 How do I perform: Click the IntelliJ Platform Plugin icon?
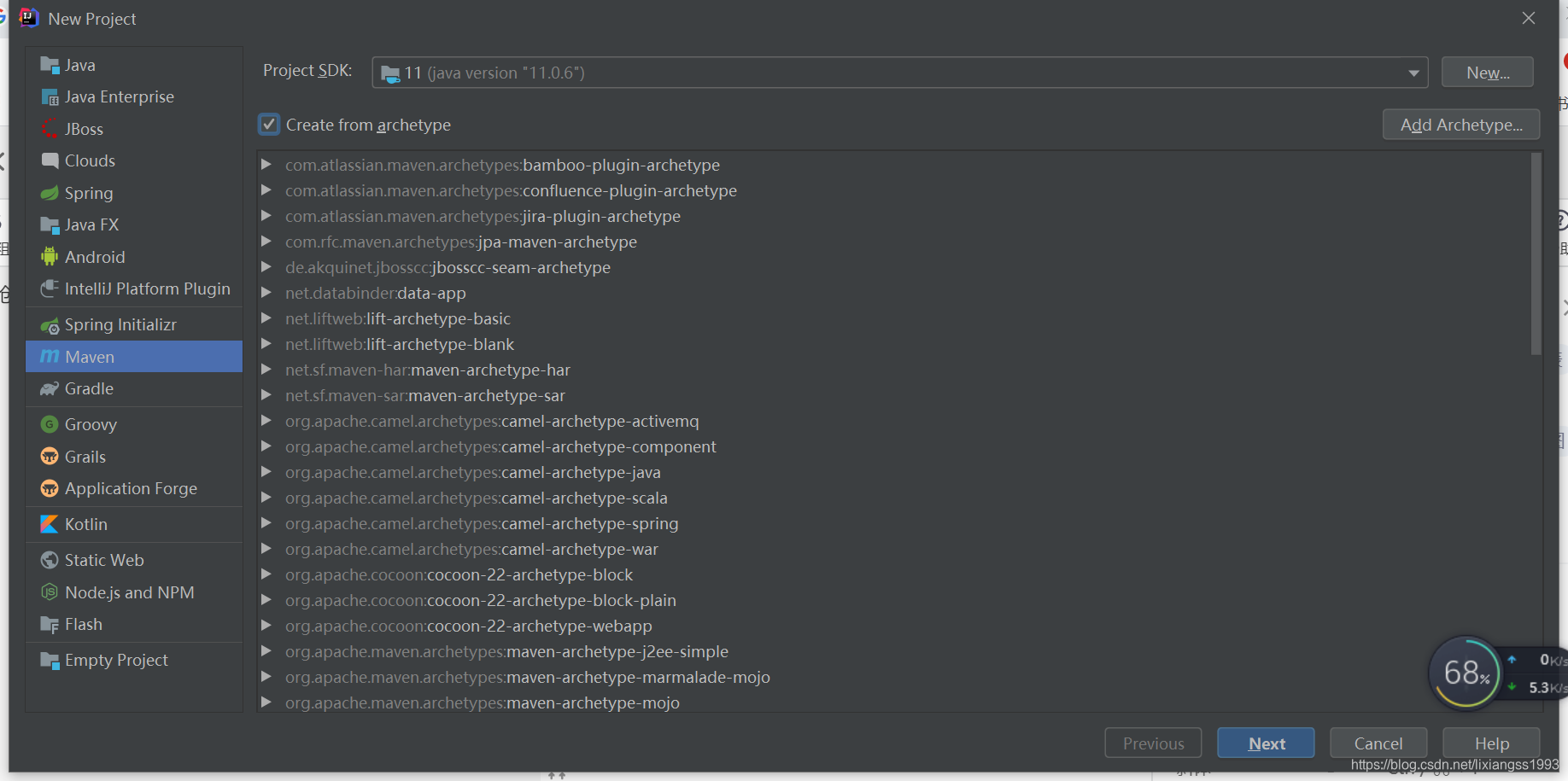50,289
